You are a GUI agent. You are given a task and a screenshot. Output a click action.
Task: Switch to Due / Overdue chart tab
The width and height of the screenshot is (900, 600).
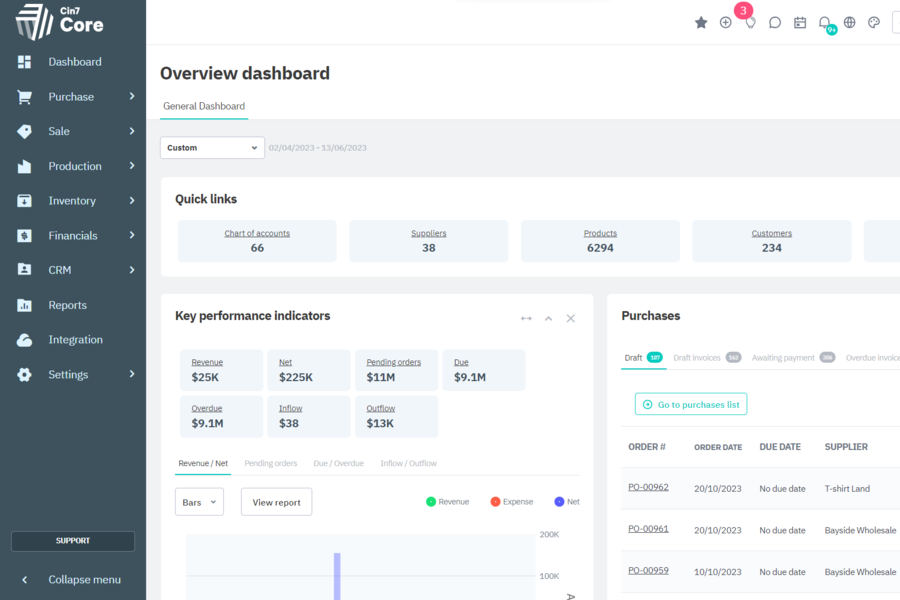[338, 463]
